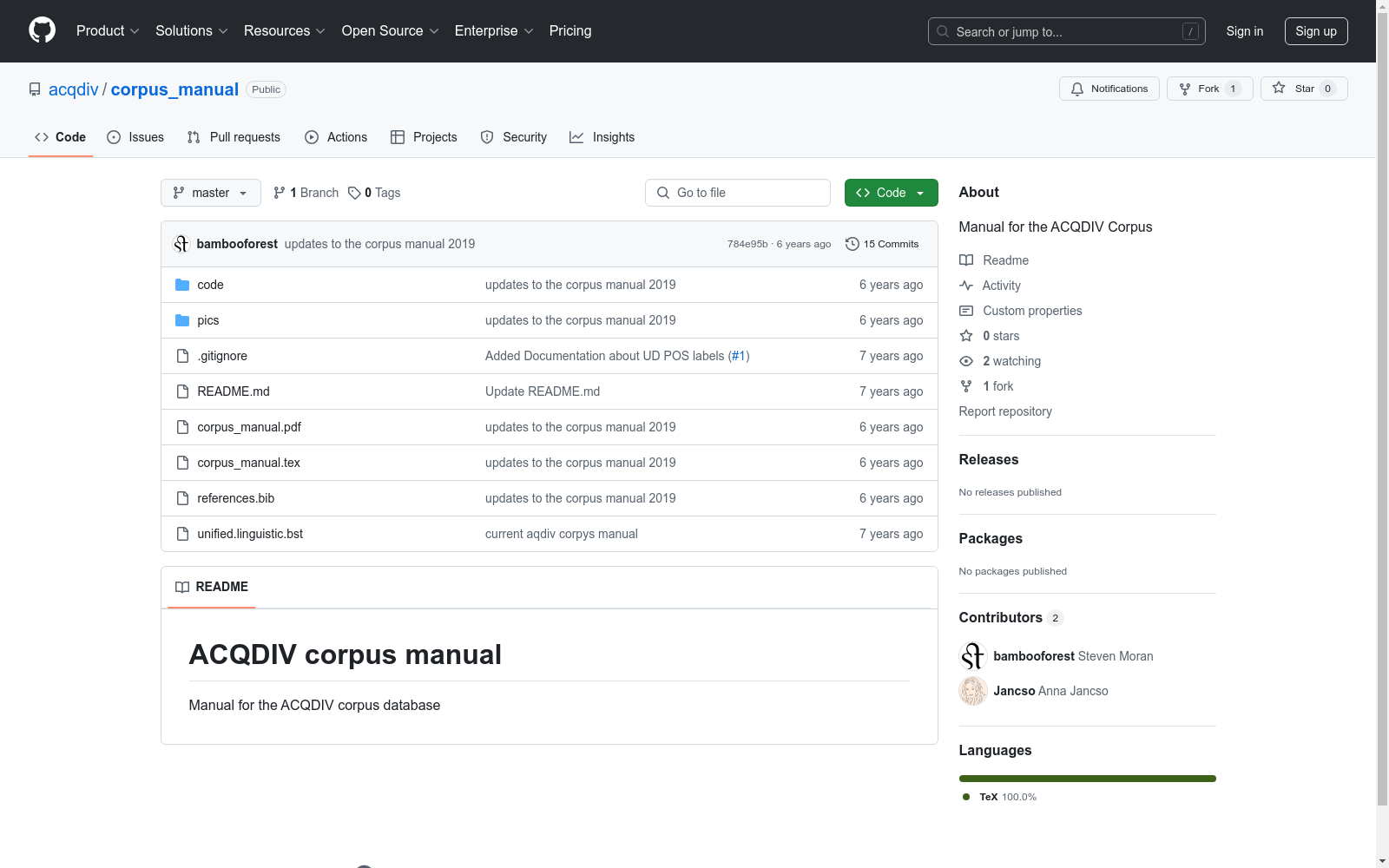Screen dimensions: 1389x868
Task: Click the tag icon beside 0 Tags
Action: point(354,193)
